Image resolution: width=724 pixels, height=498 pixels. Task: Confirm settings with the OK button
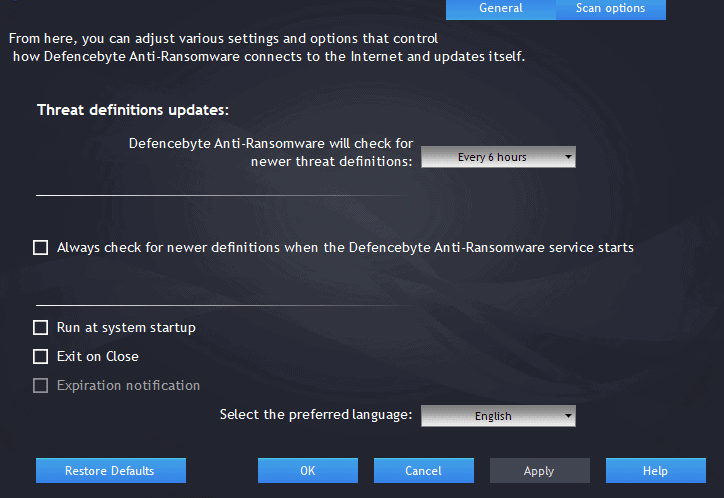[308, 470]
